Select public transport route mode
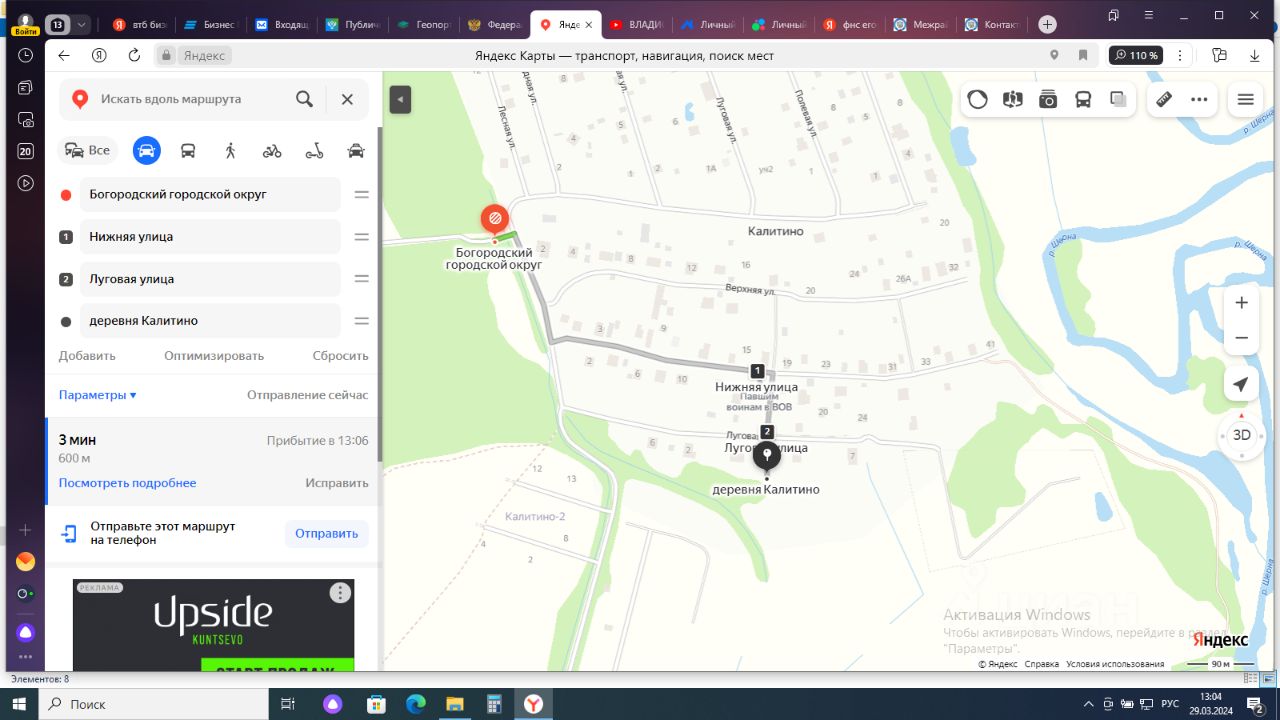The width and height of the screenshot is (1280, 720). click(188, 151)
